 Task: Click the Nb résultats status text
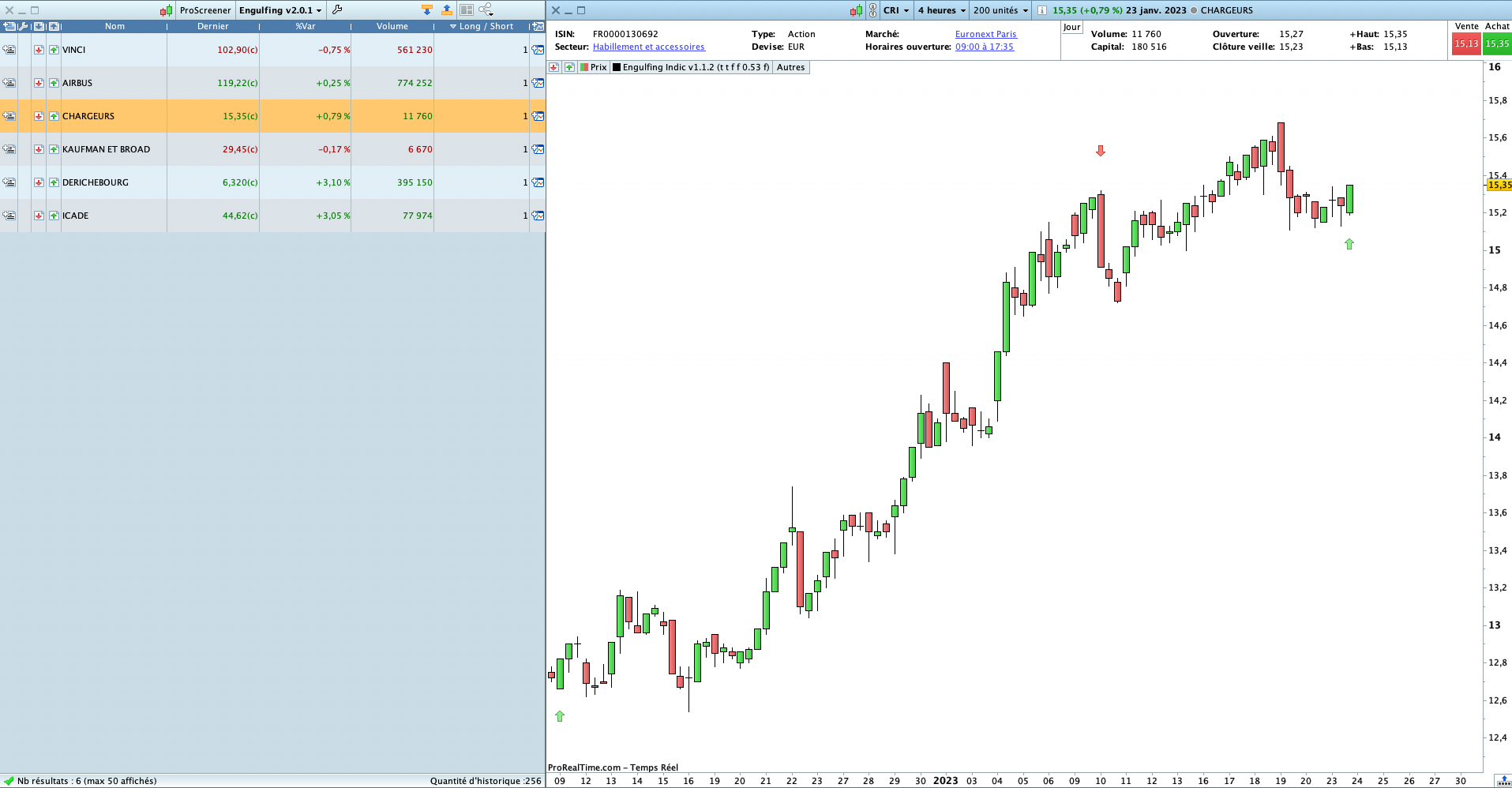click(x=87, y=781)
